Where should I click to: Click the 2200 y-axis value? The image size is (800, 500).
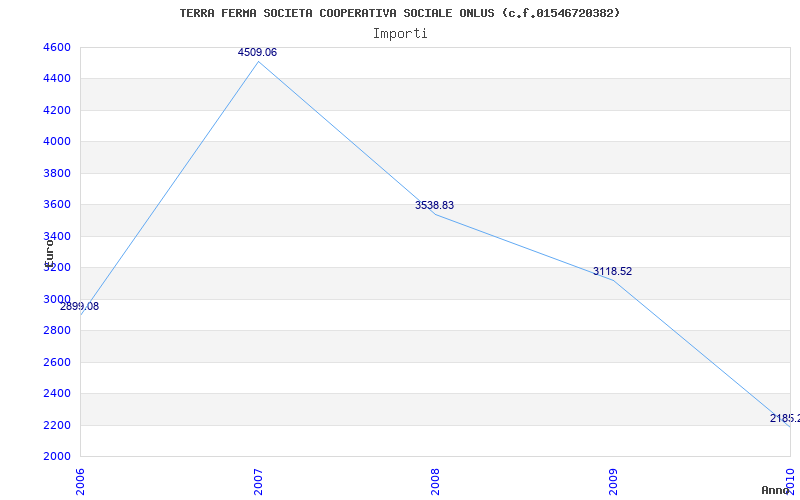55,425
